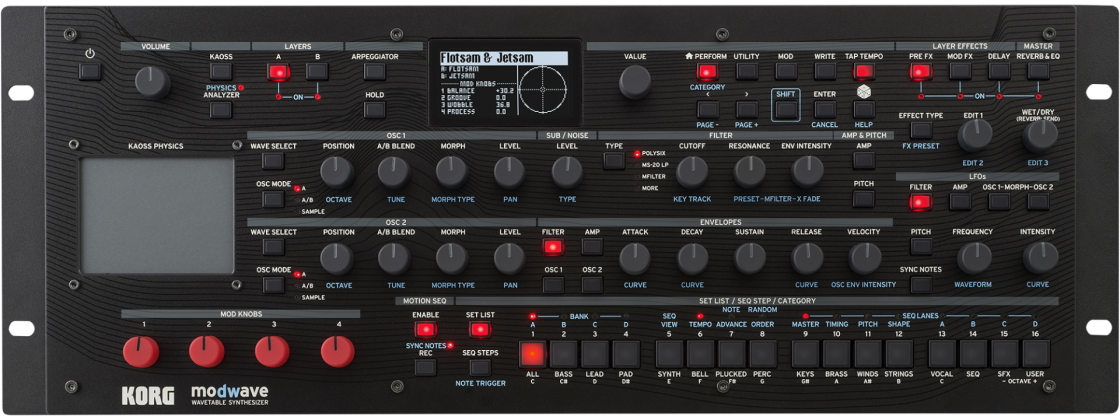The width and height of the screenshot is (1120, 420).
Task: Select the PERFORM page button
Action: [708, 71]
